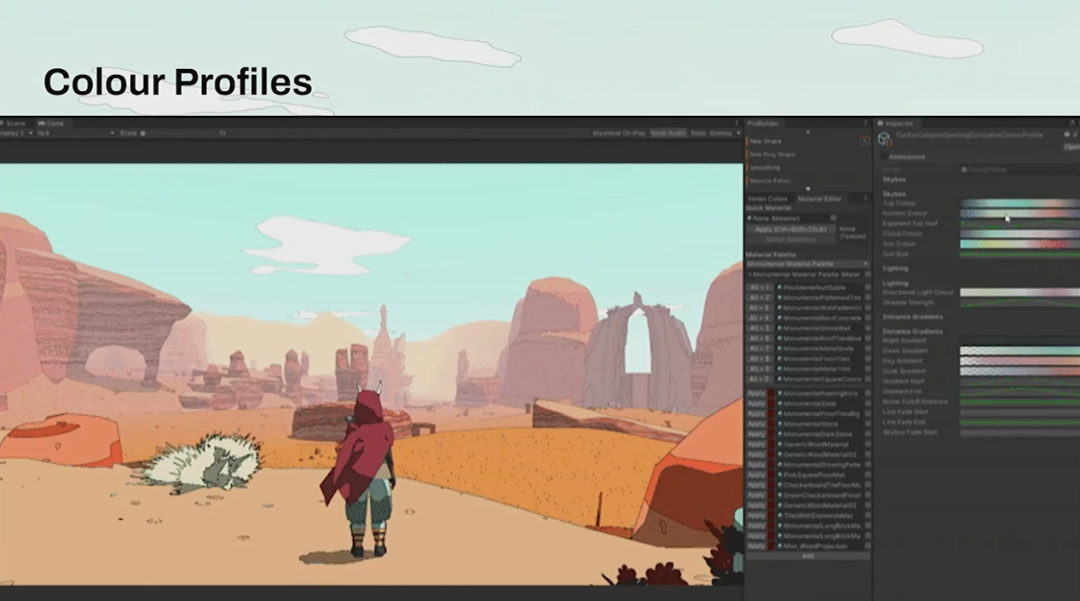This screenshot has width=1080, height=601.
Task: Switch to the Game tab
Action: click(x=52, y=123)
